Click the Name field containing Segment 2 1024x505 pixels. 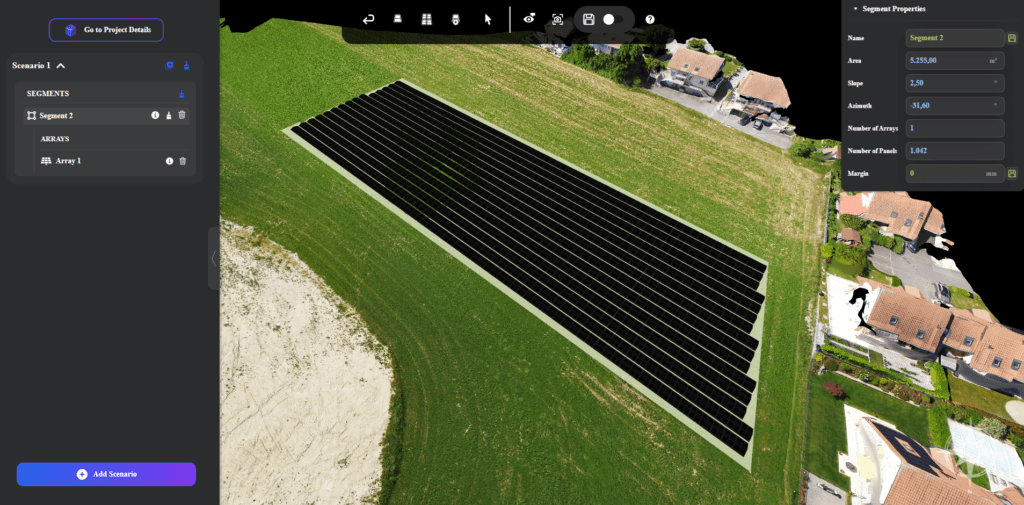[955, 38]
